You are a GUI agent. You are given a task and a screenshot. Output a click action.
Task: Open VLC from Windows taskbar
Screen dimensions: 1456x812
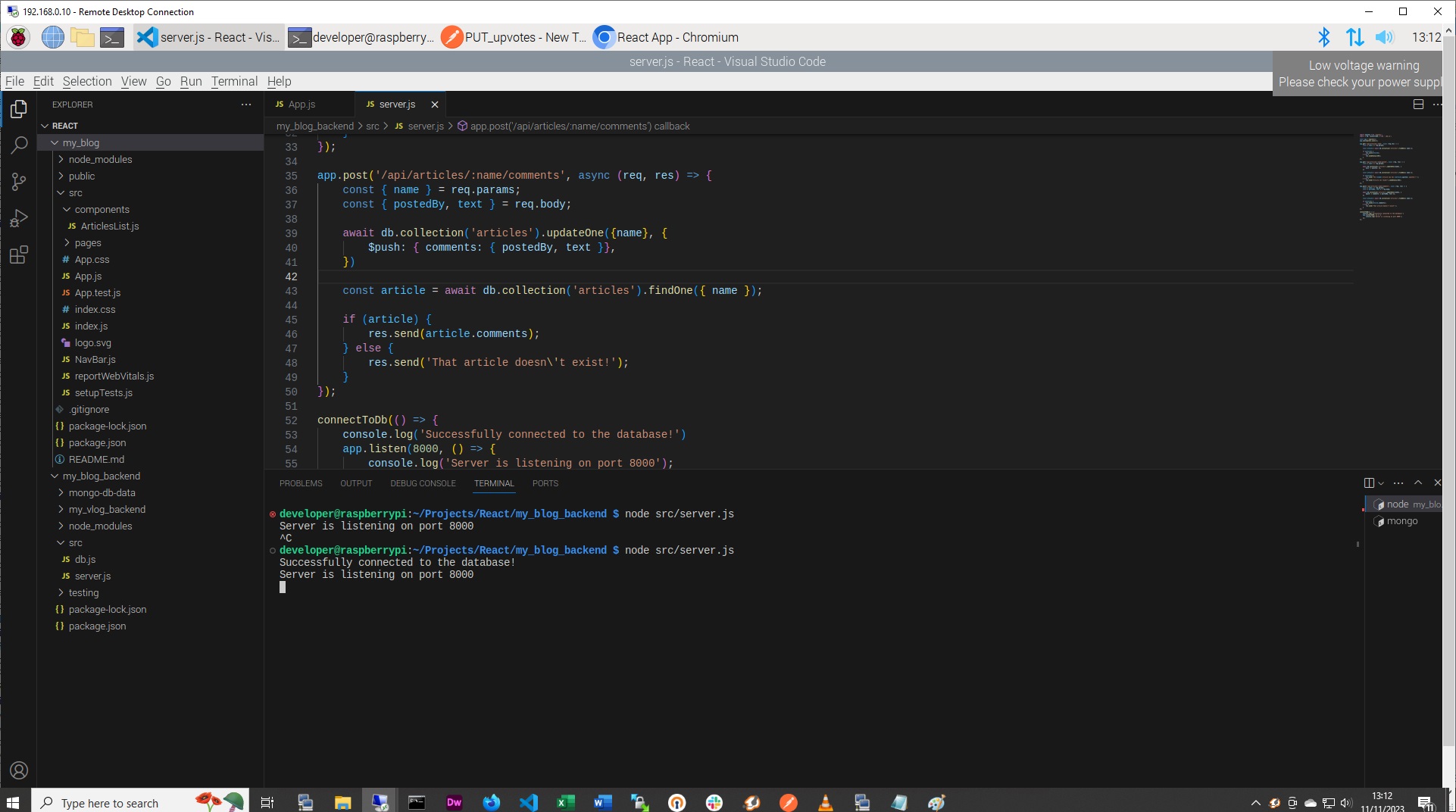[x=826, y=802]
